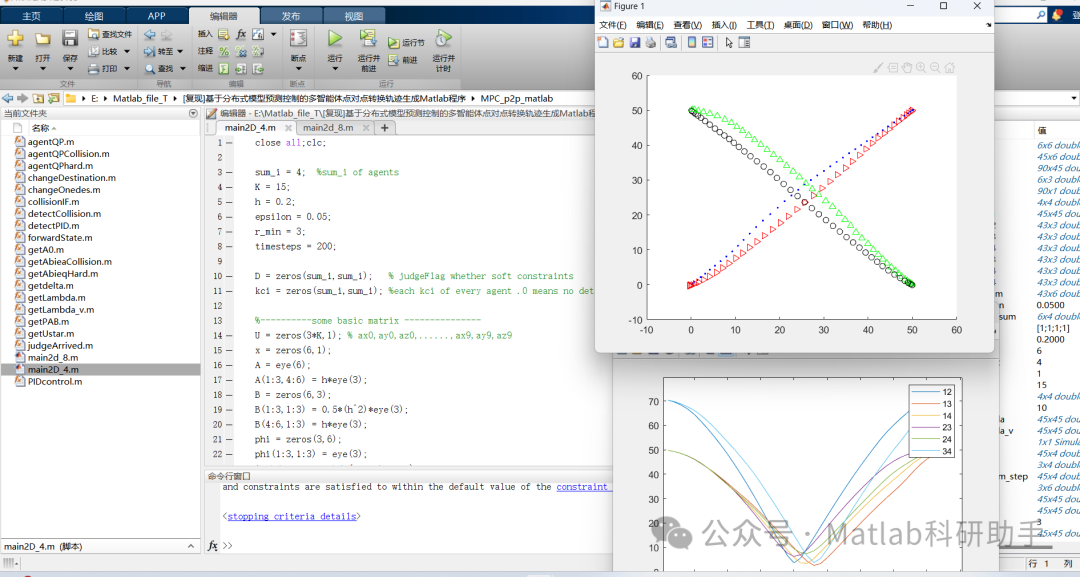Switch to View (视图) ribbon tab
Viewport: 1080px width, 577px height.
pos(353,16)
